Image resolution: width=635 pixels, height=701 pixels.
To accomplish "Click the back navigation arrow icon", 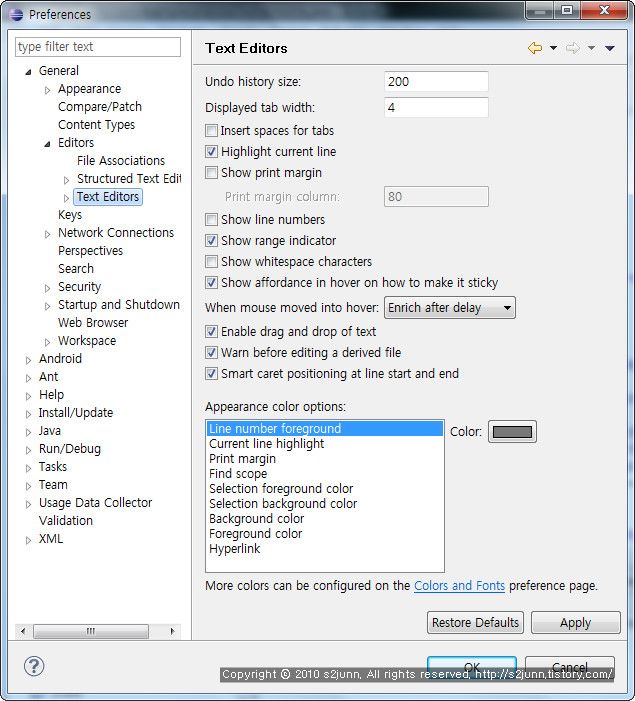I will pos(535,48).
